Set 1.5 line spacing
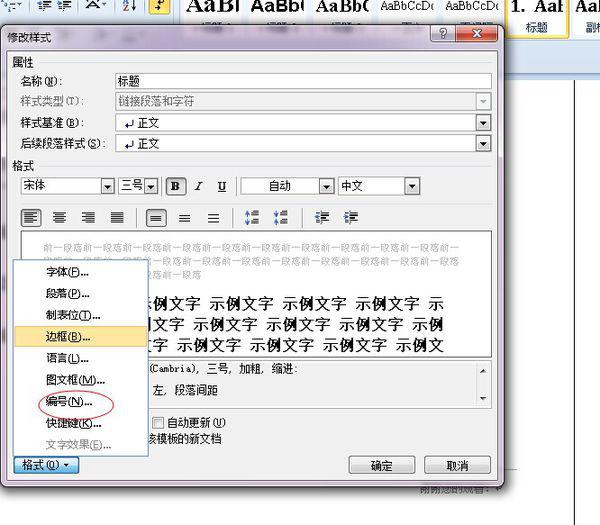 [184, 218]
